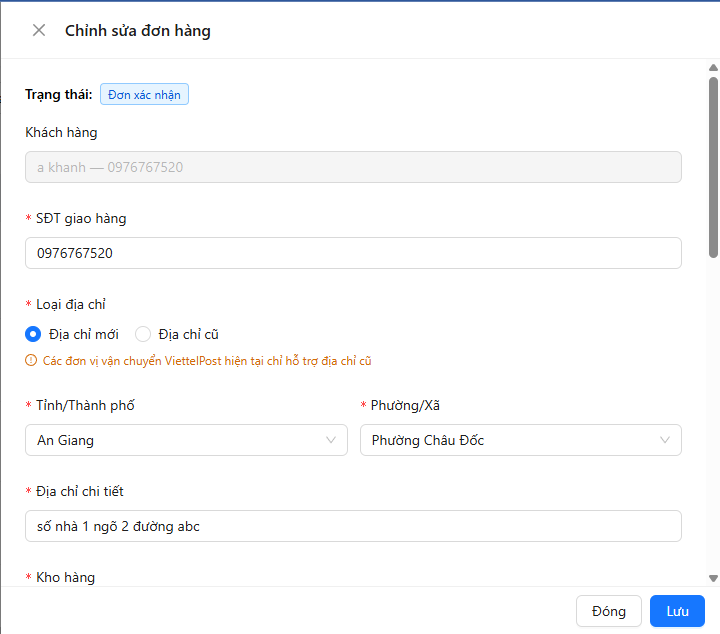Click the Chỉnh sửa đơn hàng title
Image resolution: width=720 pixels, height=634 pixels.
click(138, 31)
